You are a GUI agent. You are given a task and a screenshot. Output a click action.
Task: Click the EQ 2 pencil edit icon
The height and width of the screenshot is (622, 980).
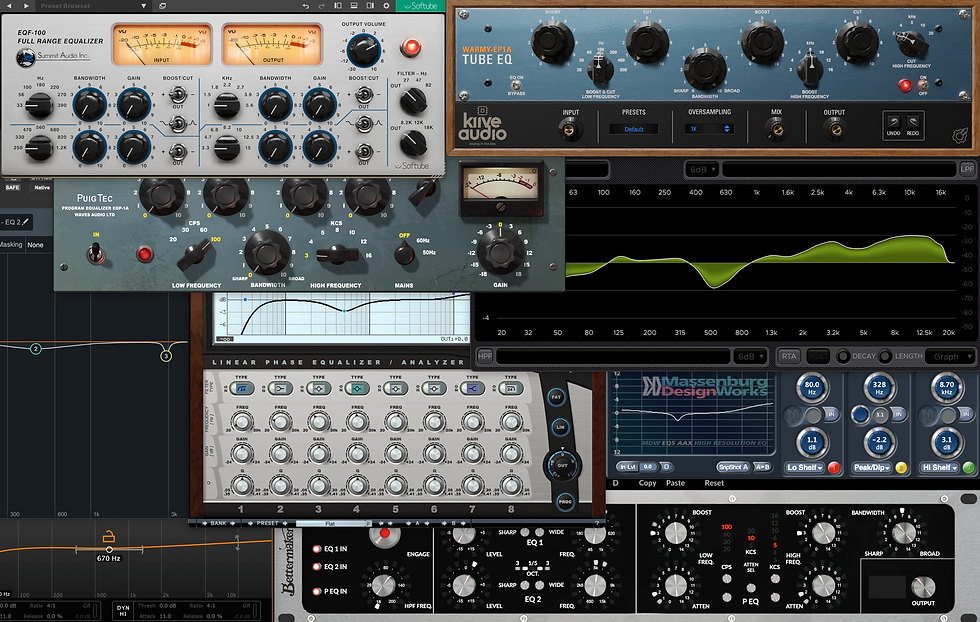click(x=26, y=222)
